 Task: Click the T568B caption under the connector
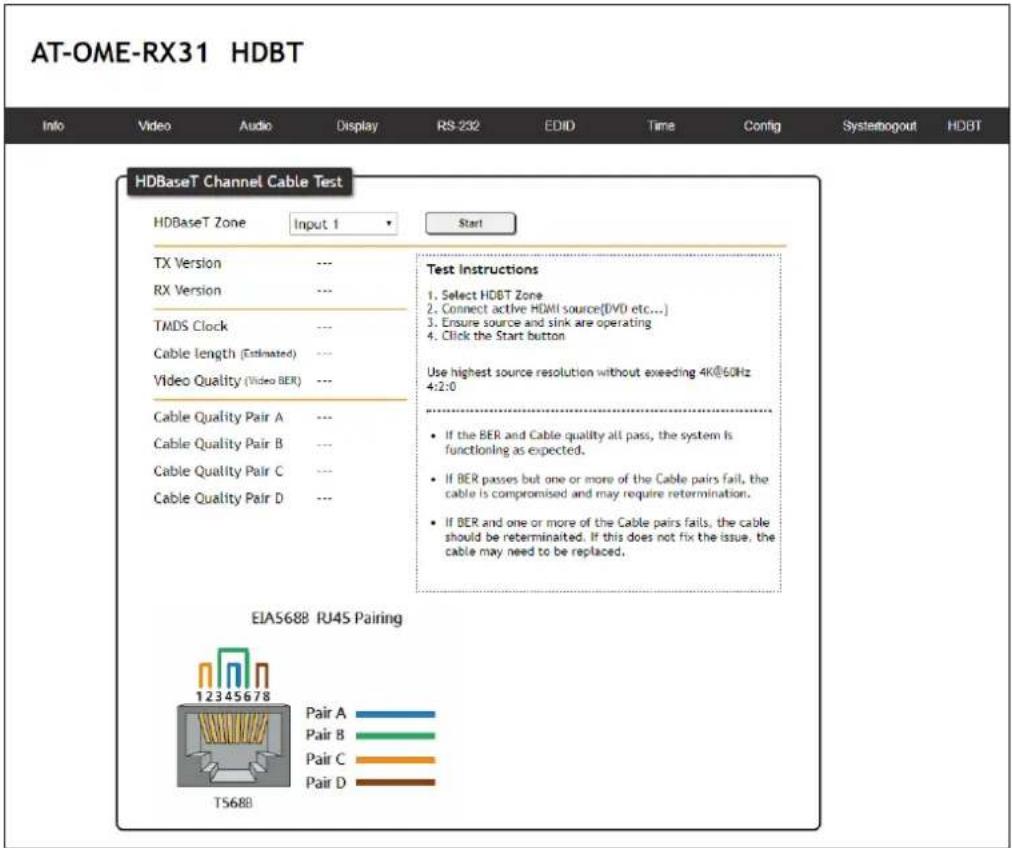[x=233, y=803]
